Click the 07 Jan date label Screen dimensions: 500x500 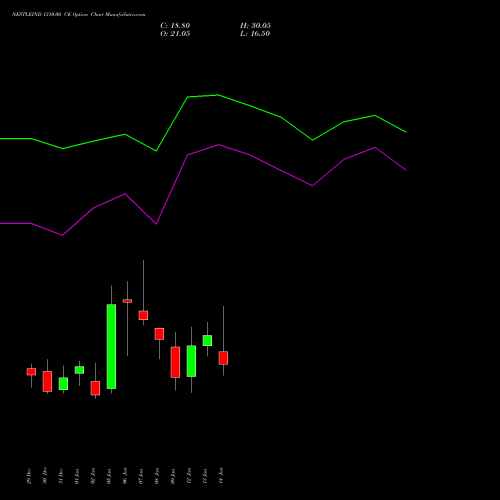pyautogui.click(x=141, y=476)
